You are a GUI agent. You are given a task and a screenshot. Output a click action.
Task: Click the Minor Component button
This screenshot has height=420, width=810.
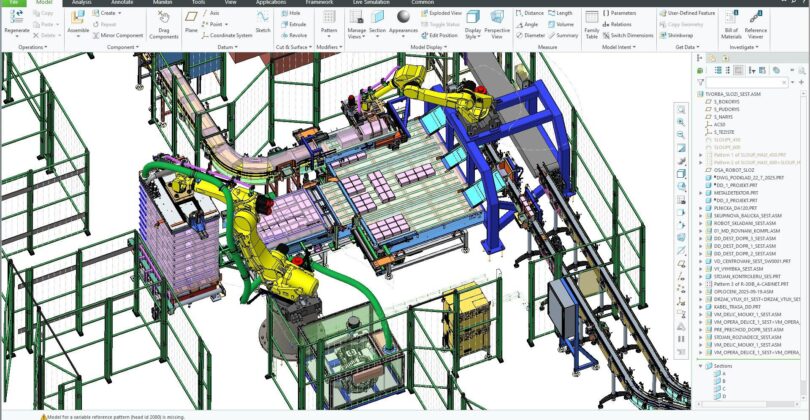click(x=121, y=35)
